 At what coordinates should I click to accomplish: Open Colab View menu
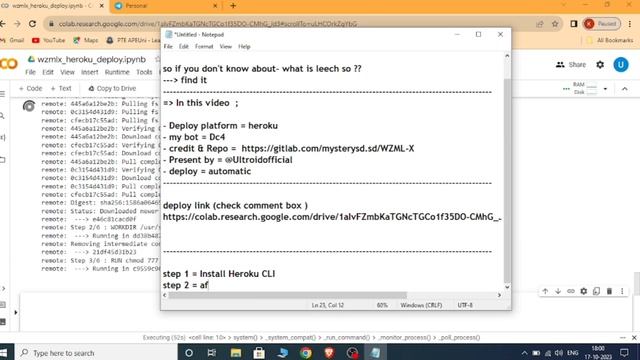tap(67, 72)
